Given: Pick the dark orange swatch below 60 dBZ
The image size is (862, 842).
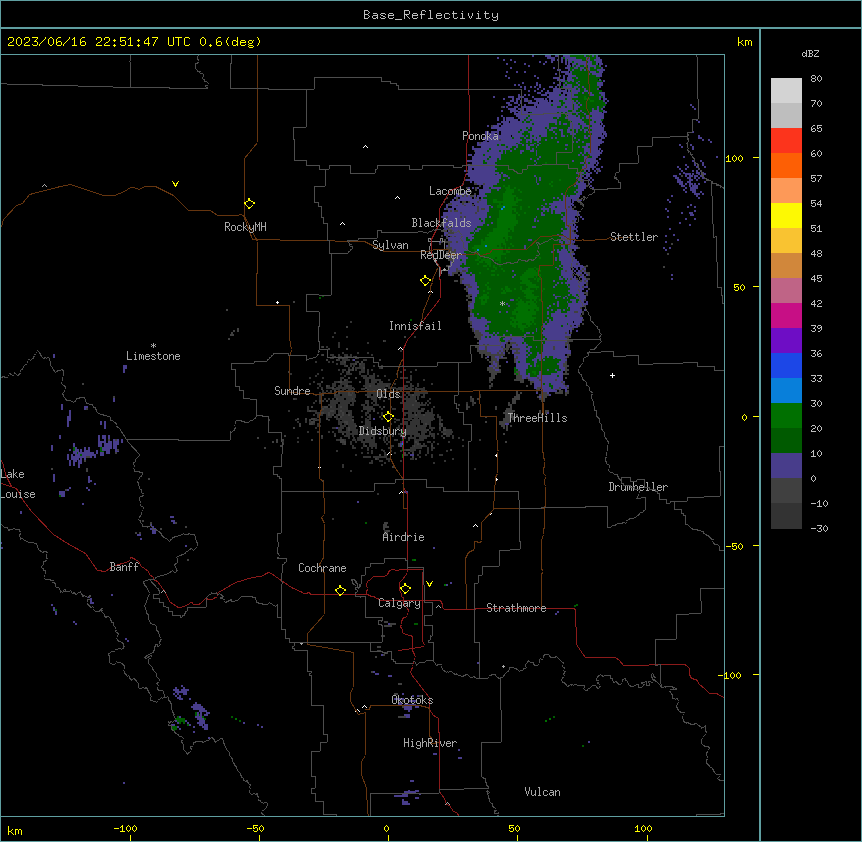Looking at the screenshot, I should (786, 165).
